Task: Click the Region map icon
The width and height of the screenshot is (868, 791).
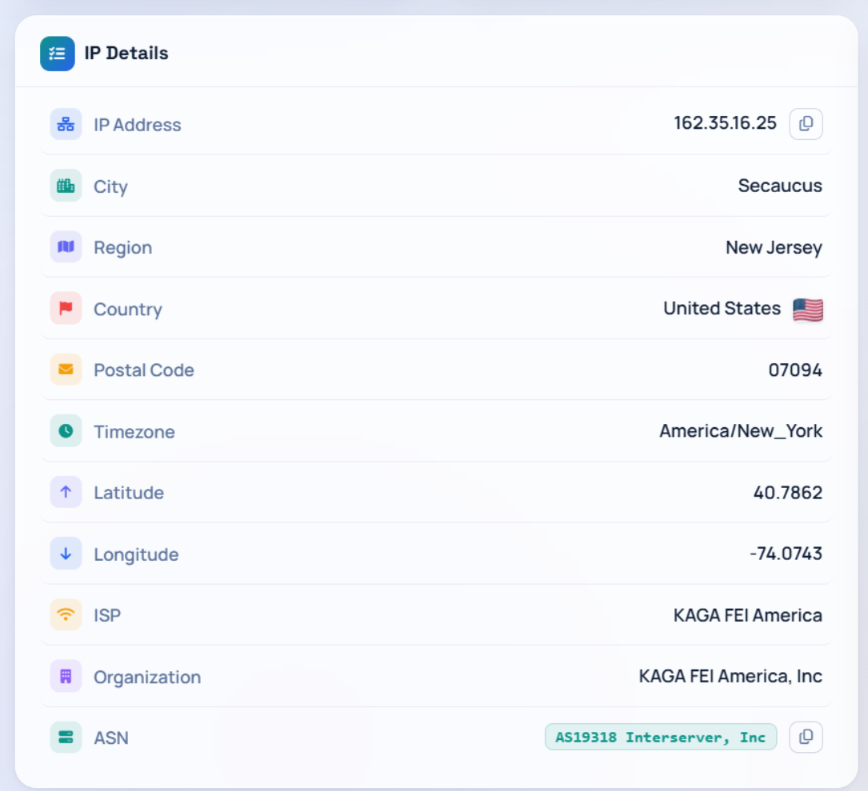Action: pyautogui.click(x=66, y=247)
